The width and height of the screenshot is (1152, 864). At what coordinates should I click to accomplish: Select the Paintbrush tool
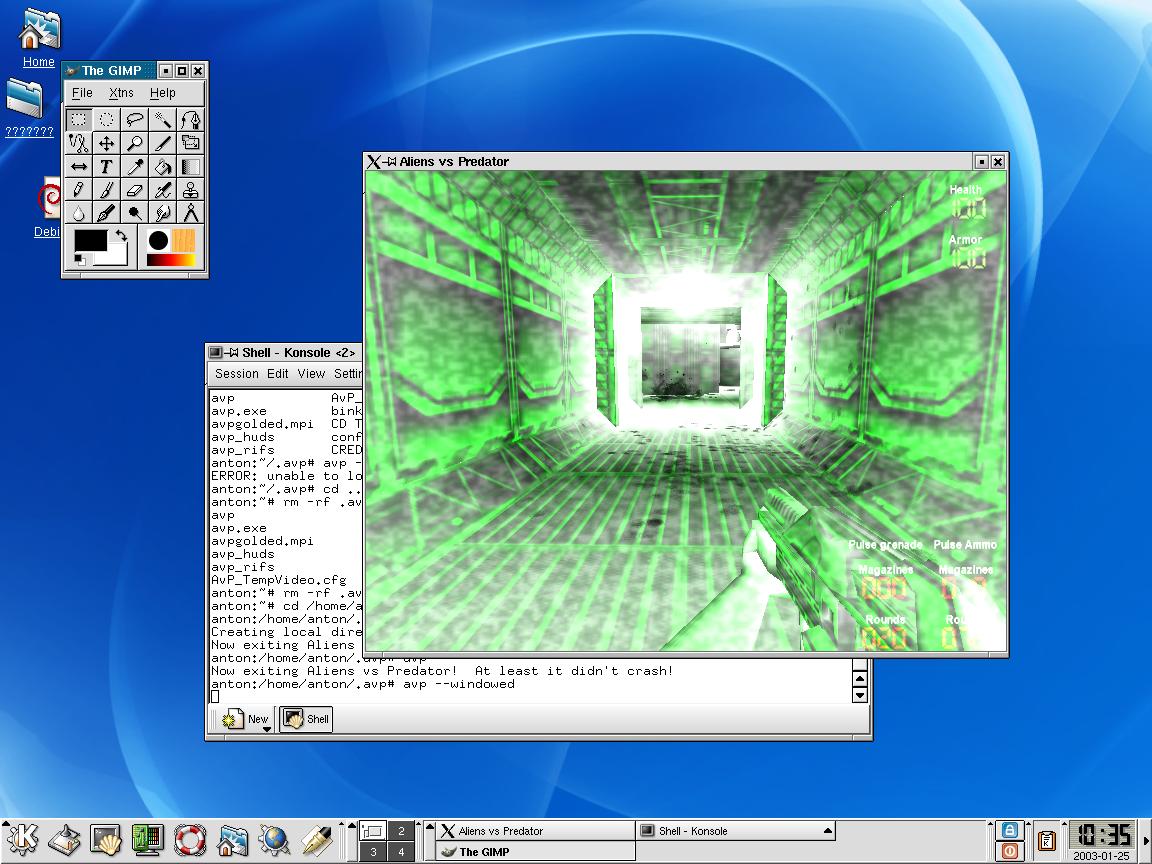click(106, 190)
